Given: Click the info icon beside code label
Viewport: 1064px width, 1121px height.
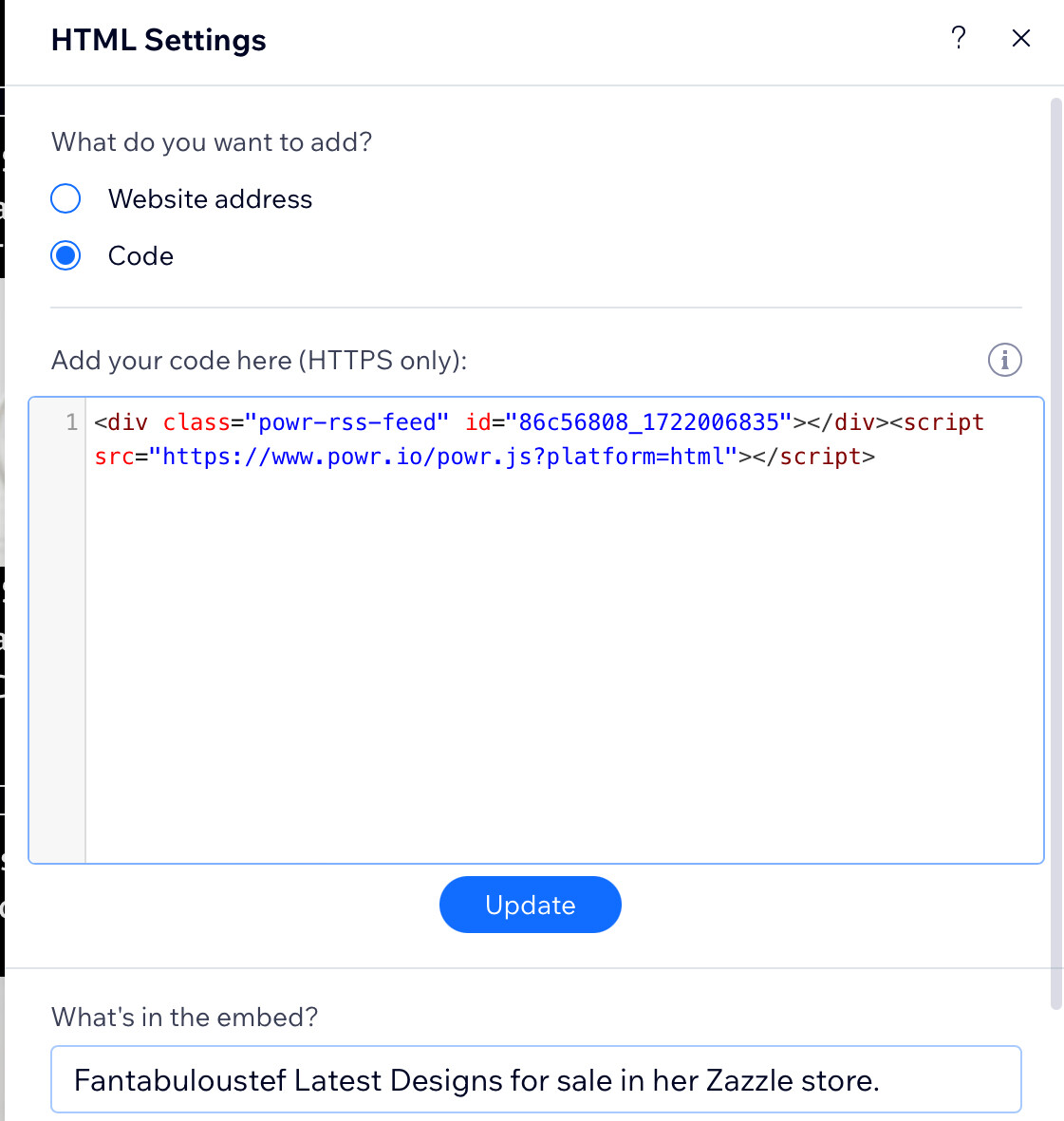Looking at the screenshot, I should click(x=1004, y=360).
